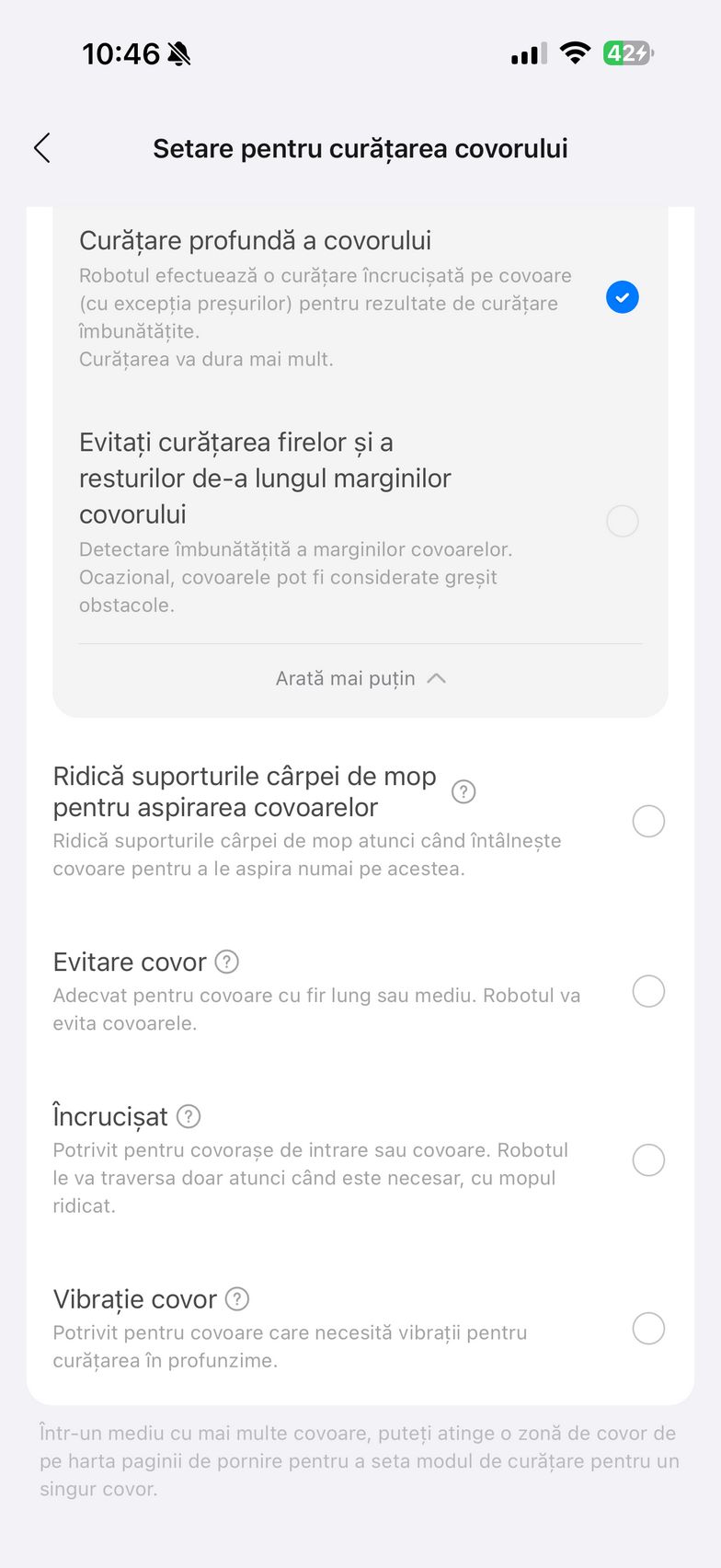
Task: Select the Evitare covor radio button
Action: tap(648, 991)
